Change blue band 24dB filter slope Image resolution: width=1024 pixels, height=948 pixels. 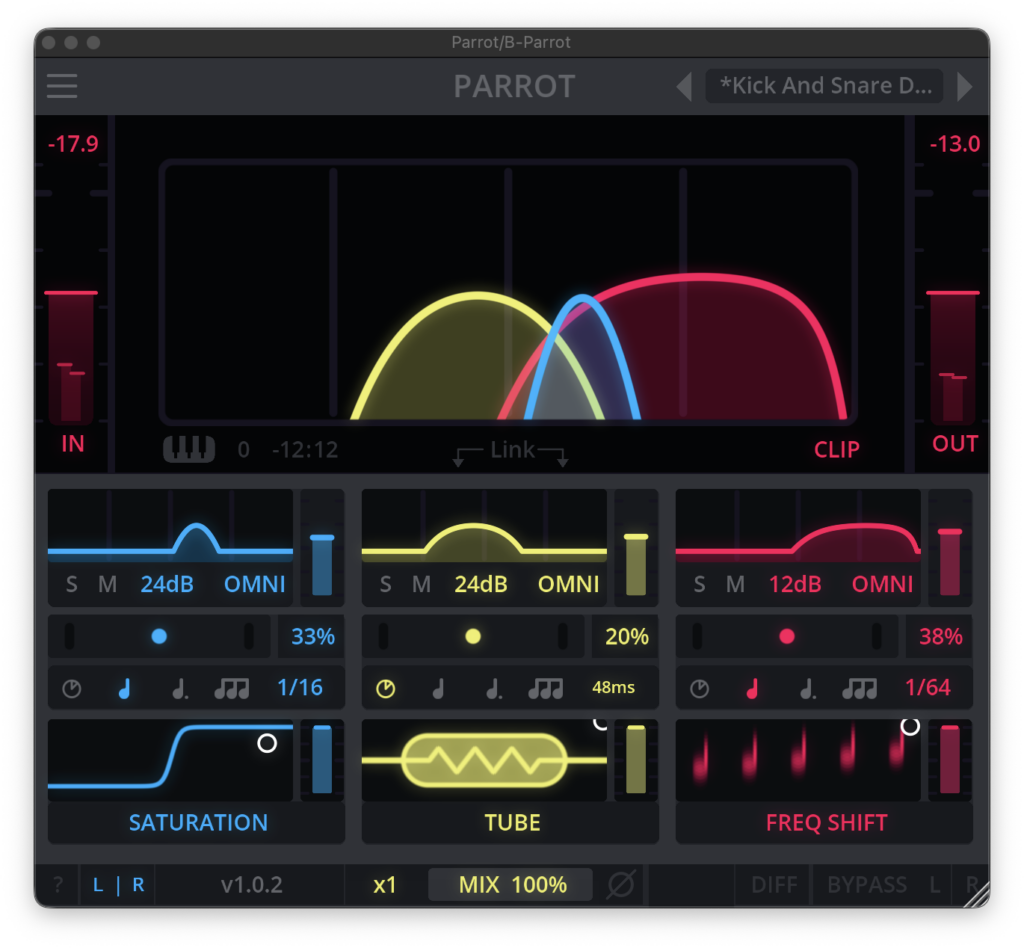pos(167,584)
